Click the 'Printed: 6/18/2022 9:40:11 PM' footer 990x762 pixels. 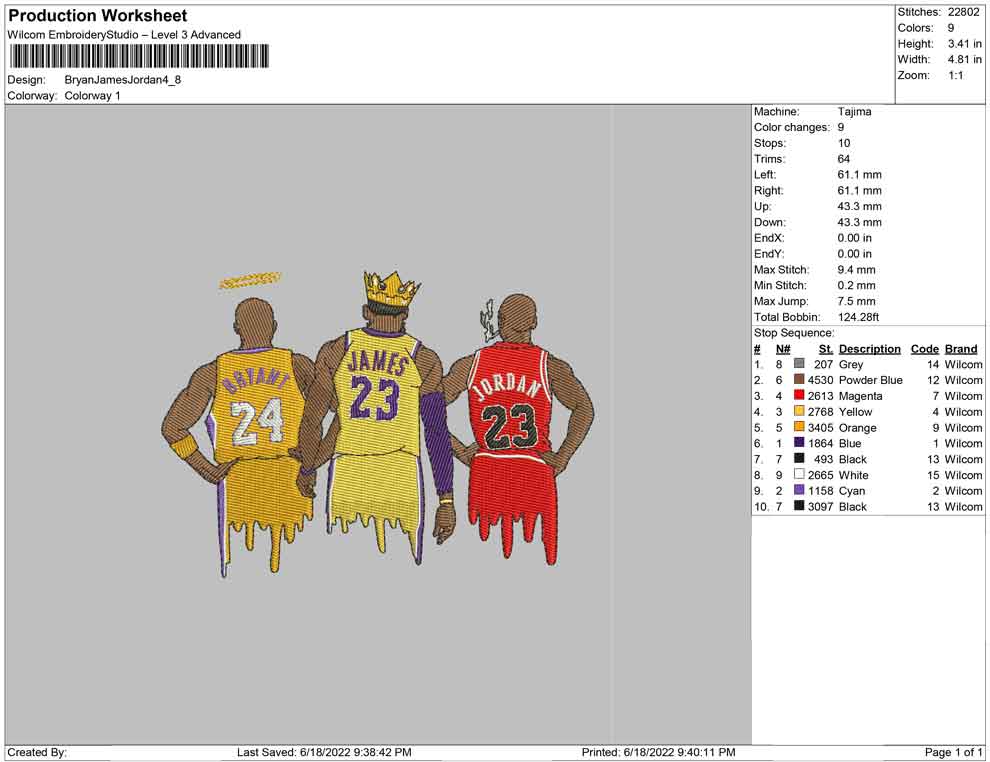point(658,752)
